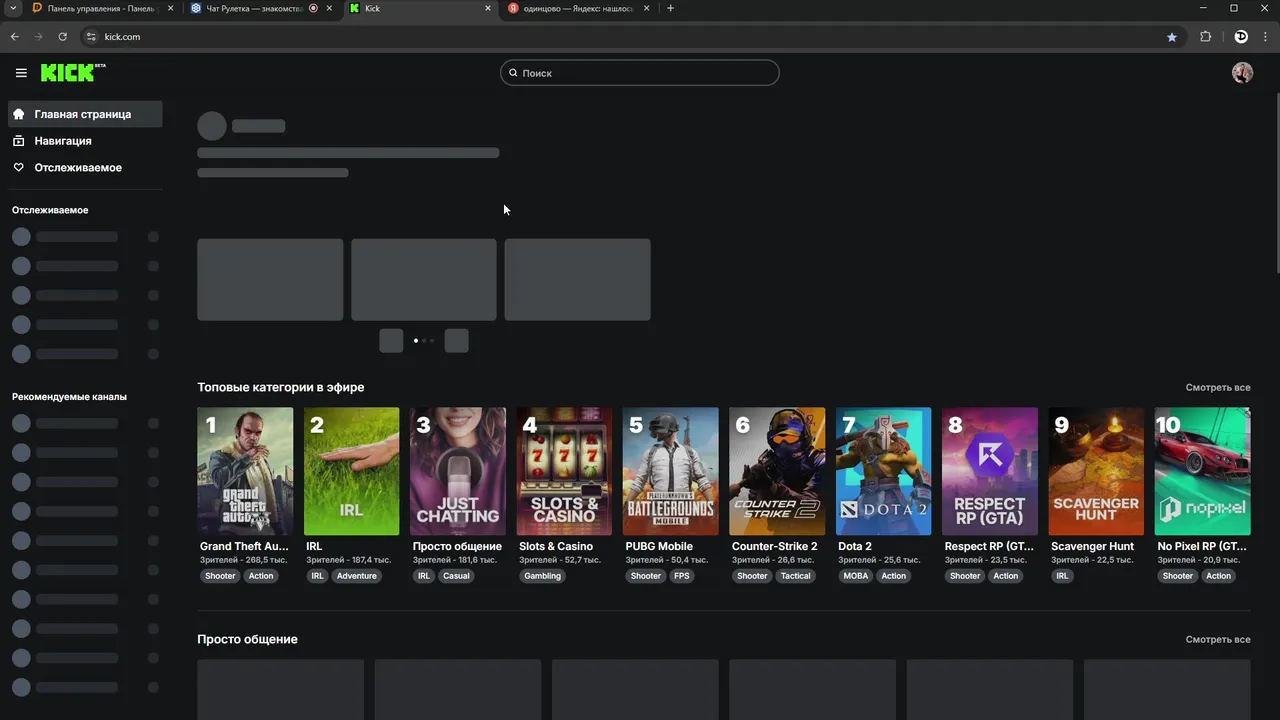Click the Slots & Casino title text

tap(556, 546)
